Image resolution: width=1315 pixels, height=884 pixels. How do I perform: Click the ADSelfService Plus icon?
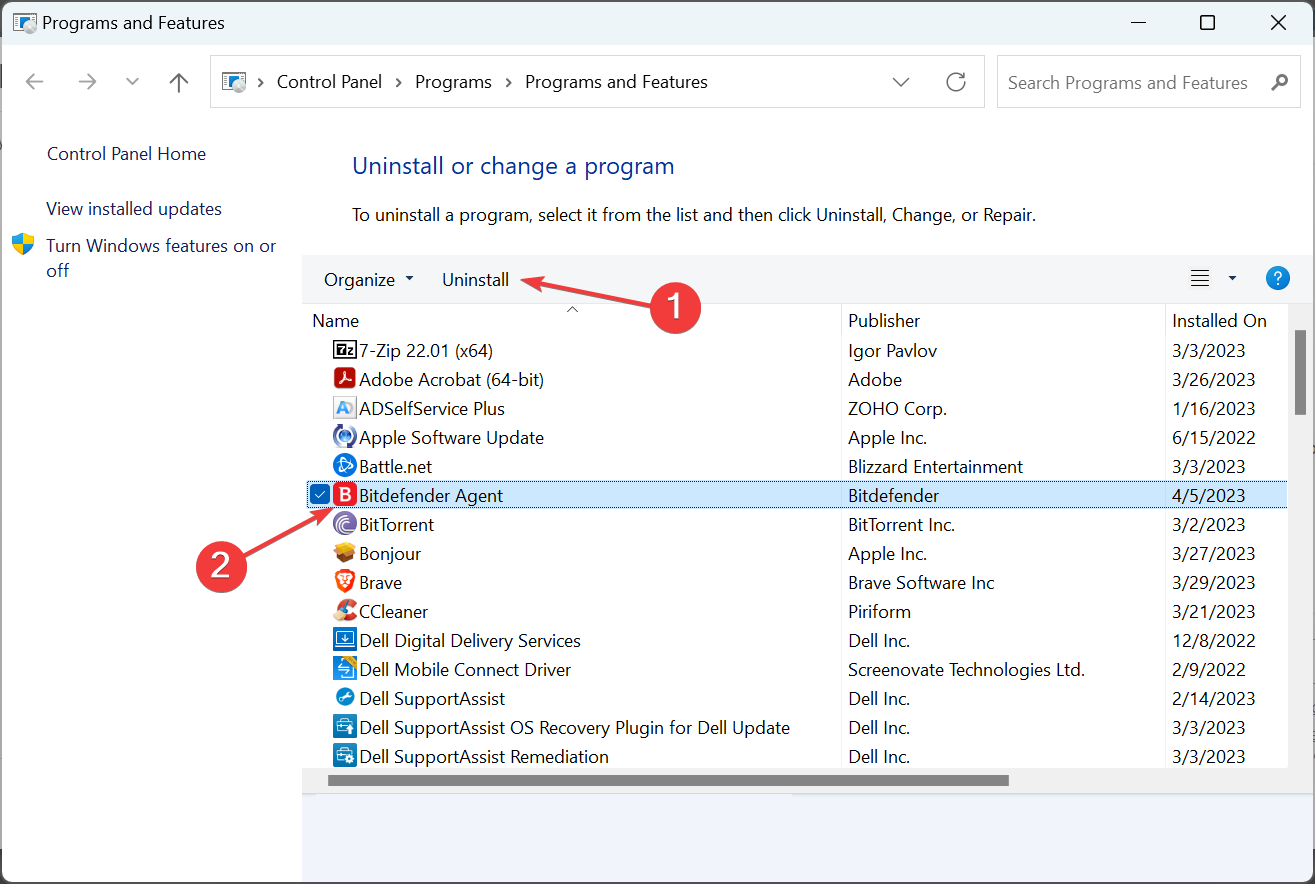pyautogui.click(x=344, y=408)
